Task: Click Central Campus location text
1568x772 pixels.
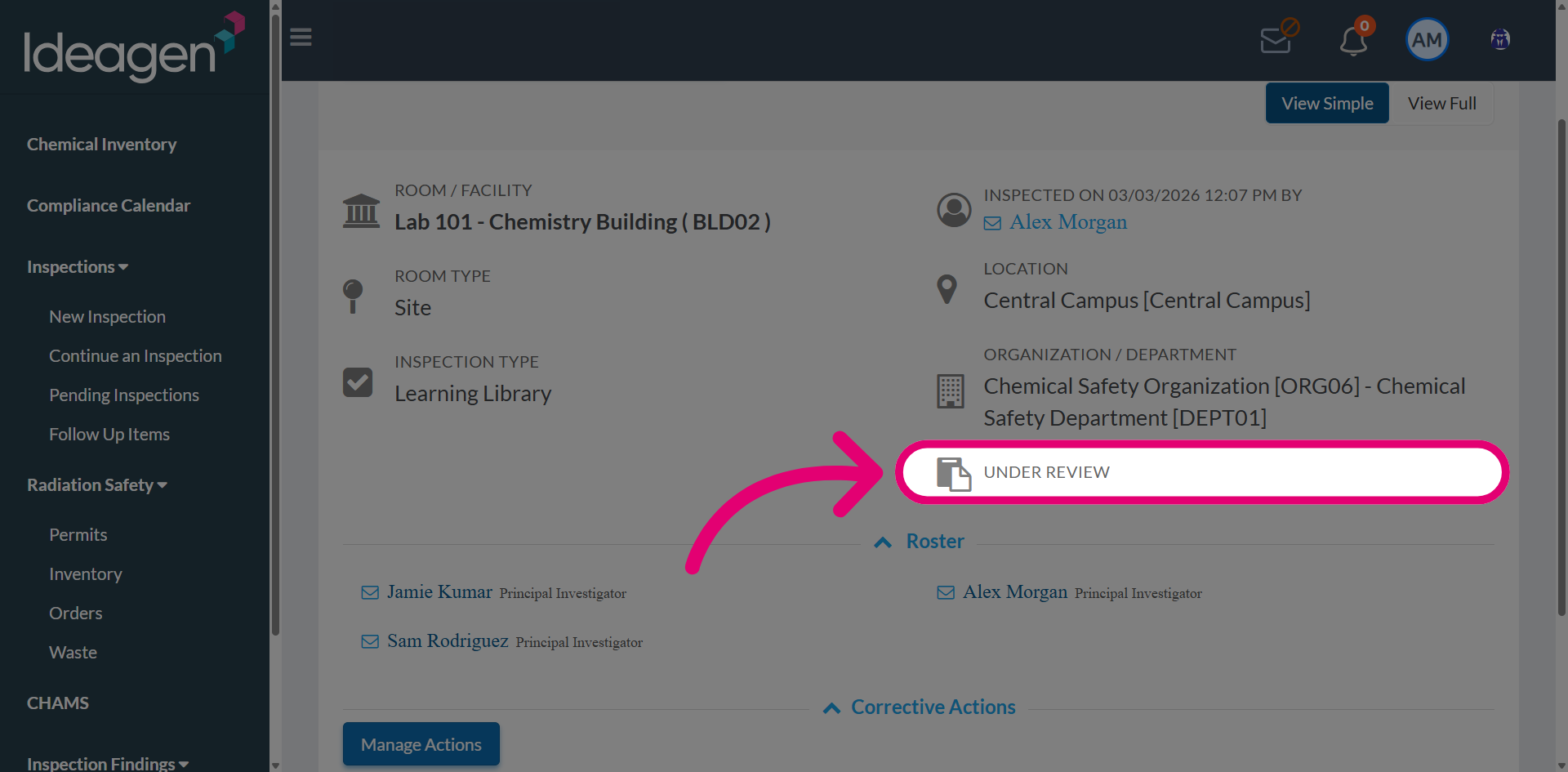Action: click(x=1147, y=301)
